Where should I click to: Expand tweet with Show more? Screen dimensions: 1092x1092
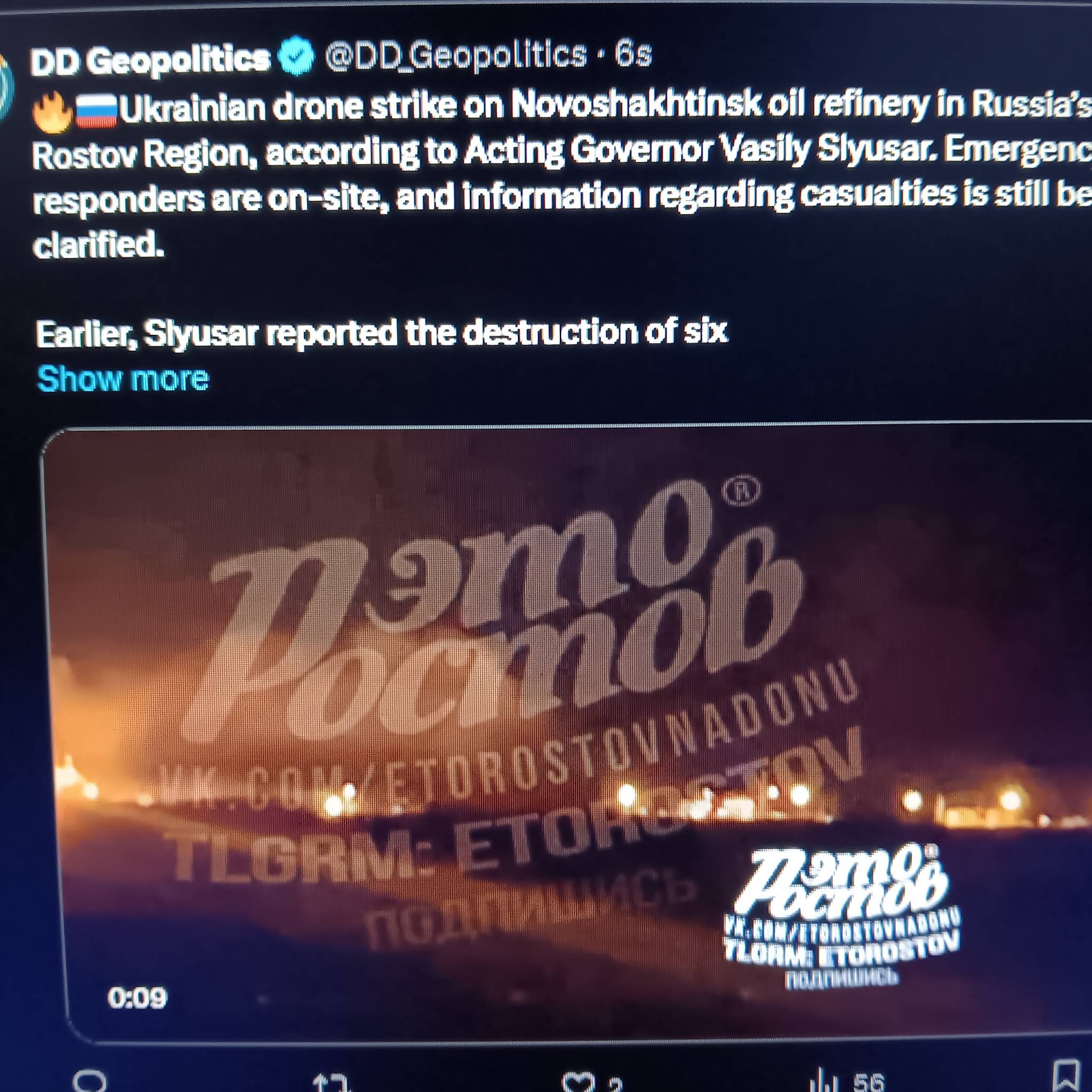pyautogui.click(x=123, y=378)
